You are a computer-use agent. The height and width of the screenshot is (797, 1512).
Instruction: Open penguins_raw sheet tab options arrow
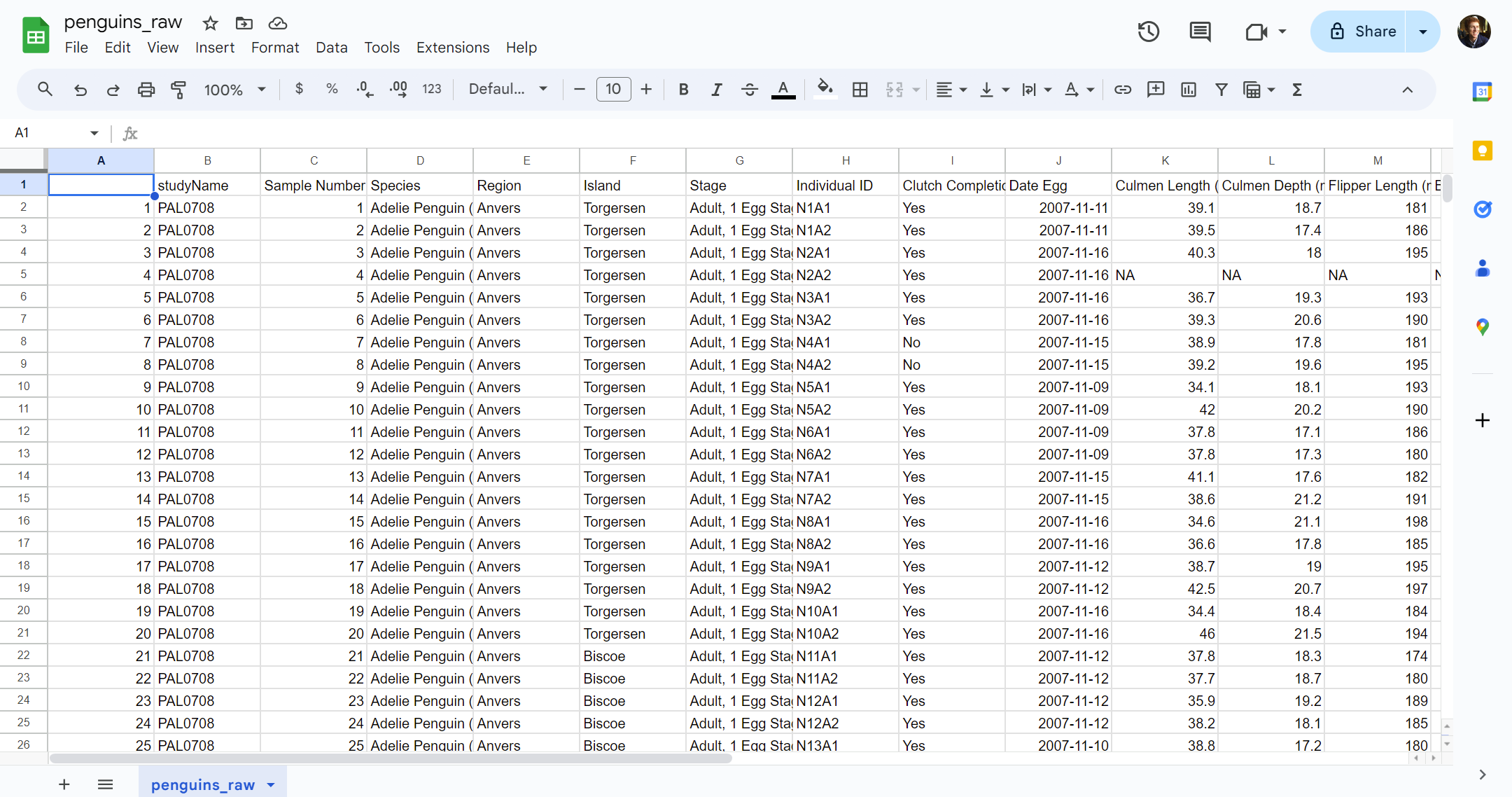(271, 785)
